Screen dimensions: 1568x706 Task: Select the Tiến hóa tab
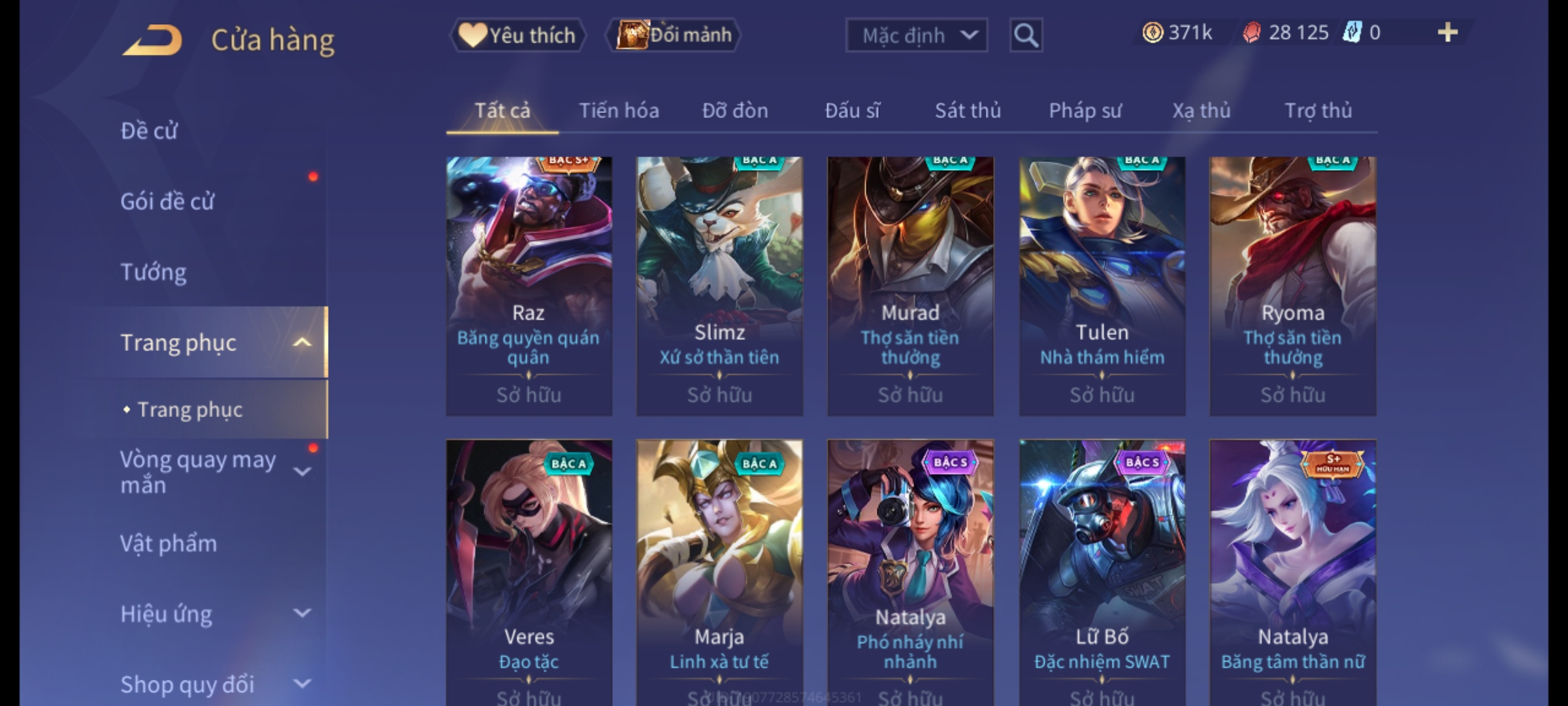tap(619, 110)
